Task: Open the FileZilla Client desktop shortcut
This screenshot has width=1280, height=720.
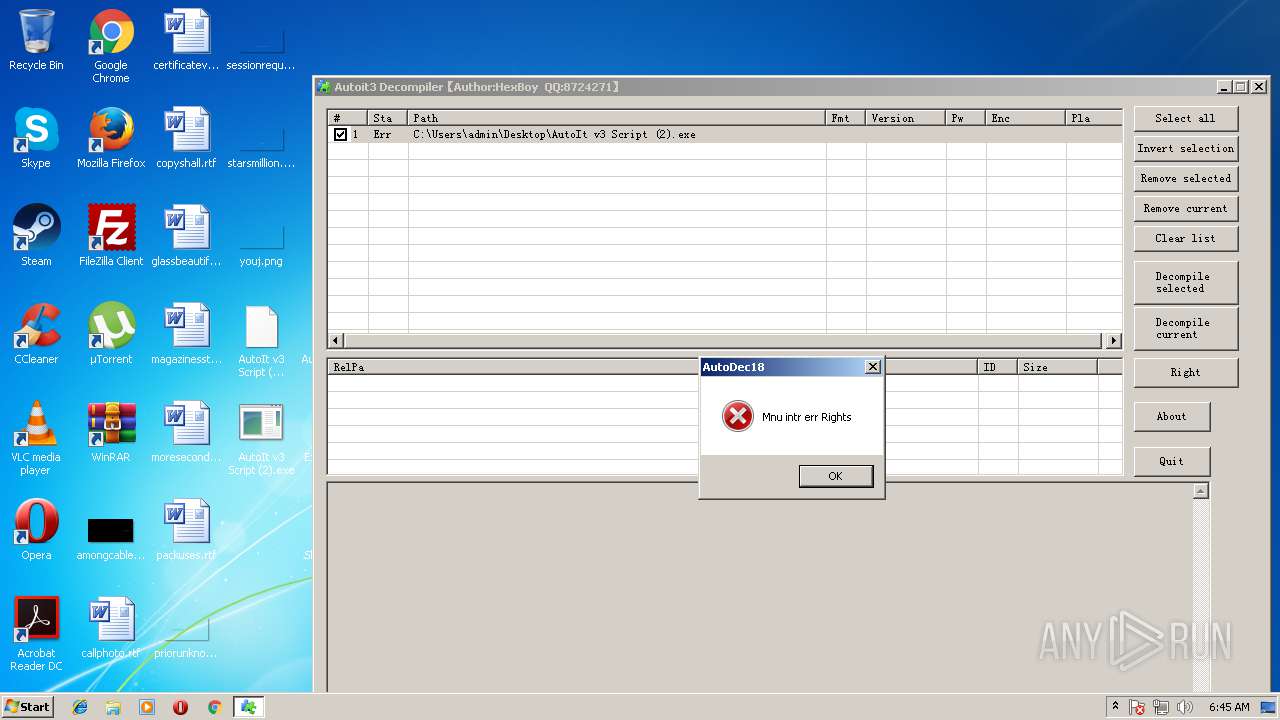Action: point(111,237)
